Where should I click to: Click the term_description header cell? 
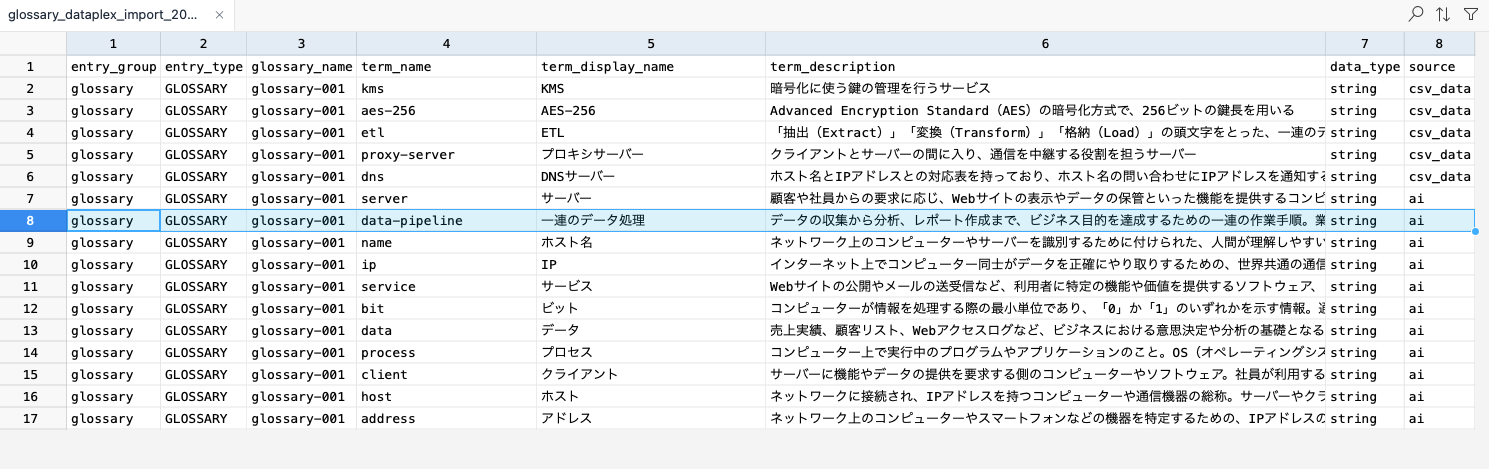coord(1045,67)
